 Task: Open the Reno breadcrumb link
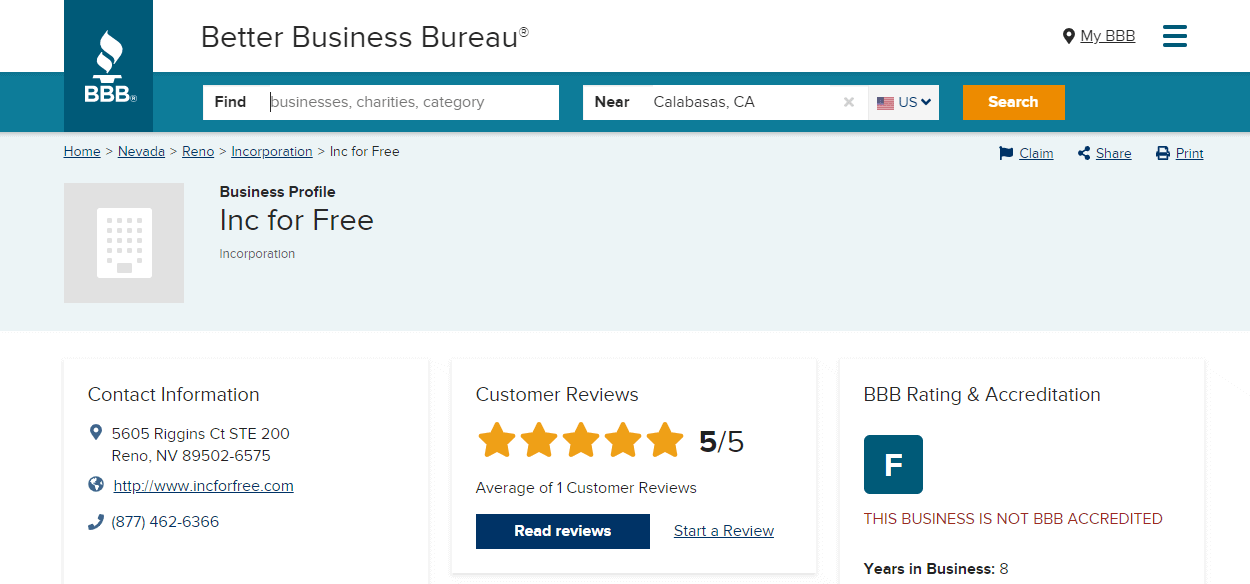pyautogui.click(x=198, y=152)
